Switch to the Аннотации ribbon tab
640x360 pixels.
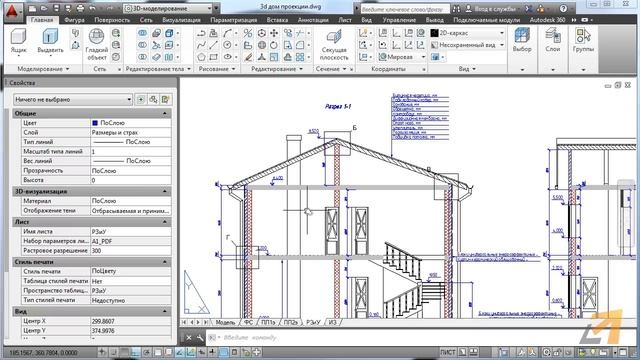313,20
